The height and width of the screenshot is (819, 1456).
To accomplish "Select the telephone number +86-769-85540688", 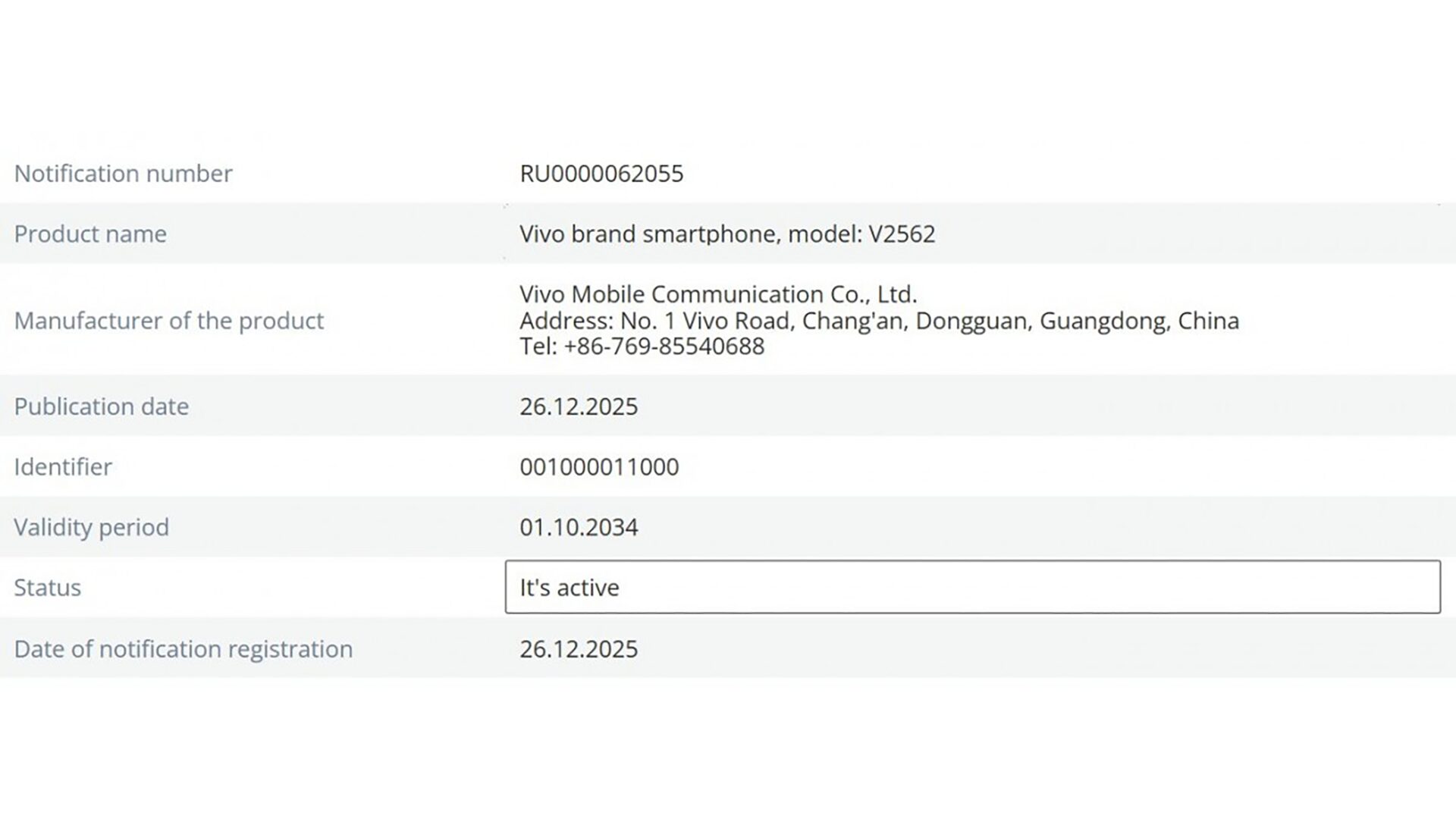I will [664, 347].
